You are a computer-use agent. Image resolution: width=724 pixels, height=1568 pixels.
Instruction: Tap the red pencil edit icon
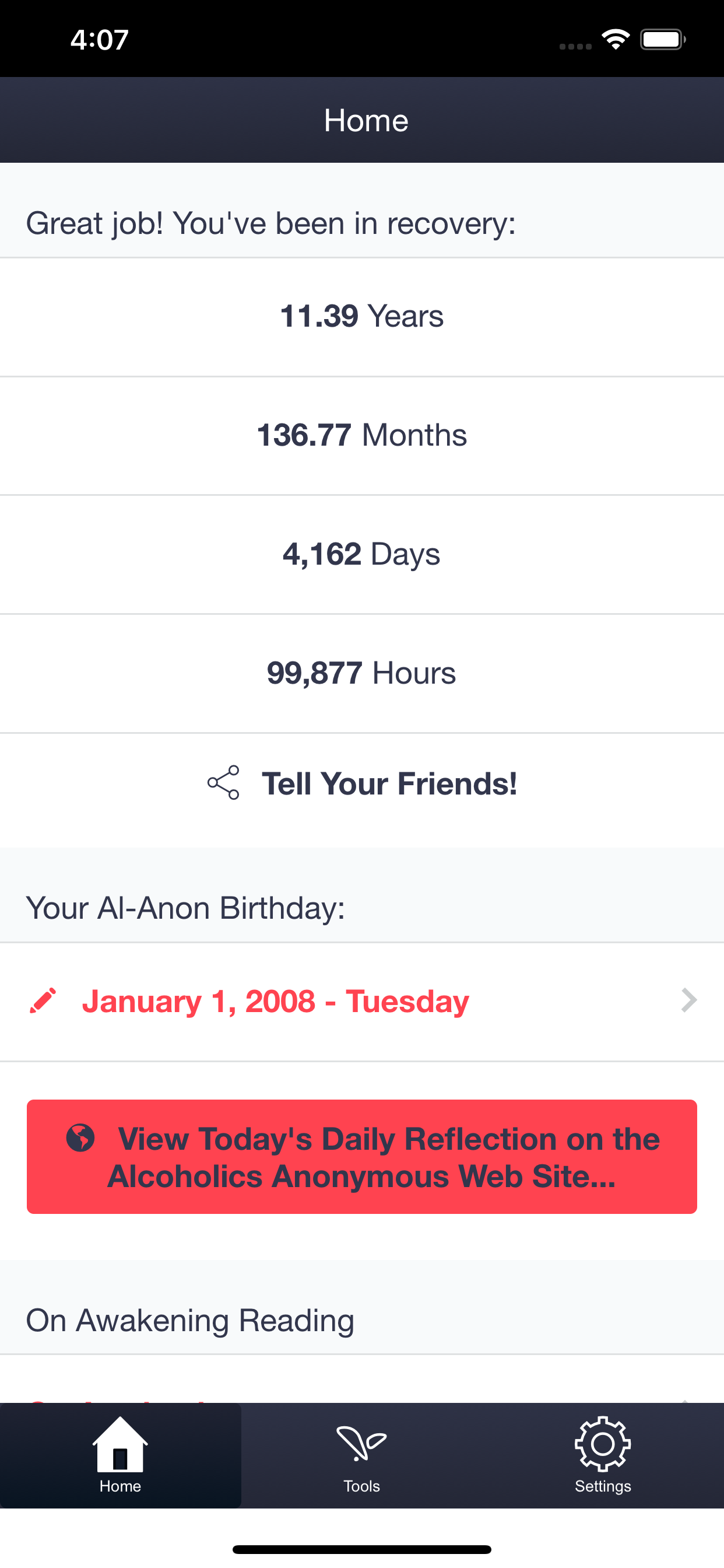43,1000
